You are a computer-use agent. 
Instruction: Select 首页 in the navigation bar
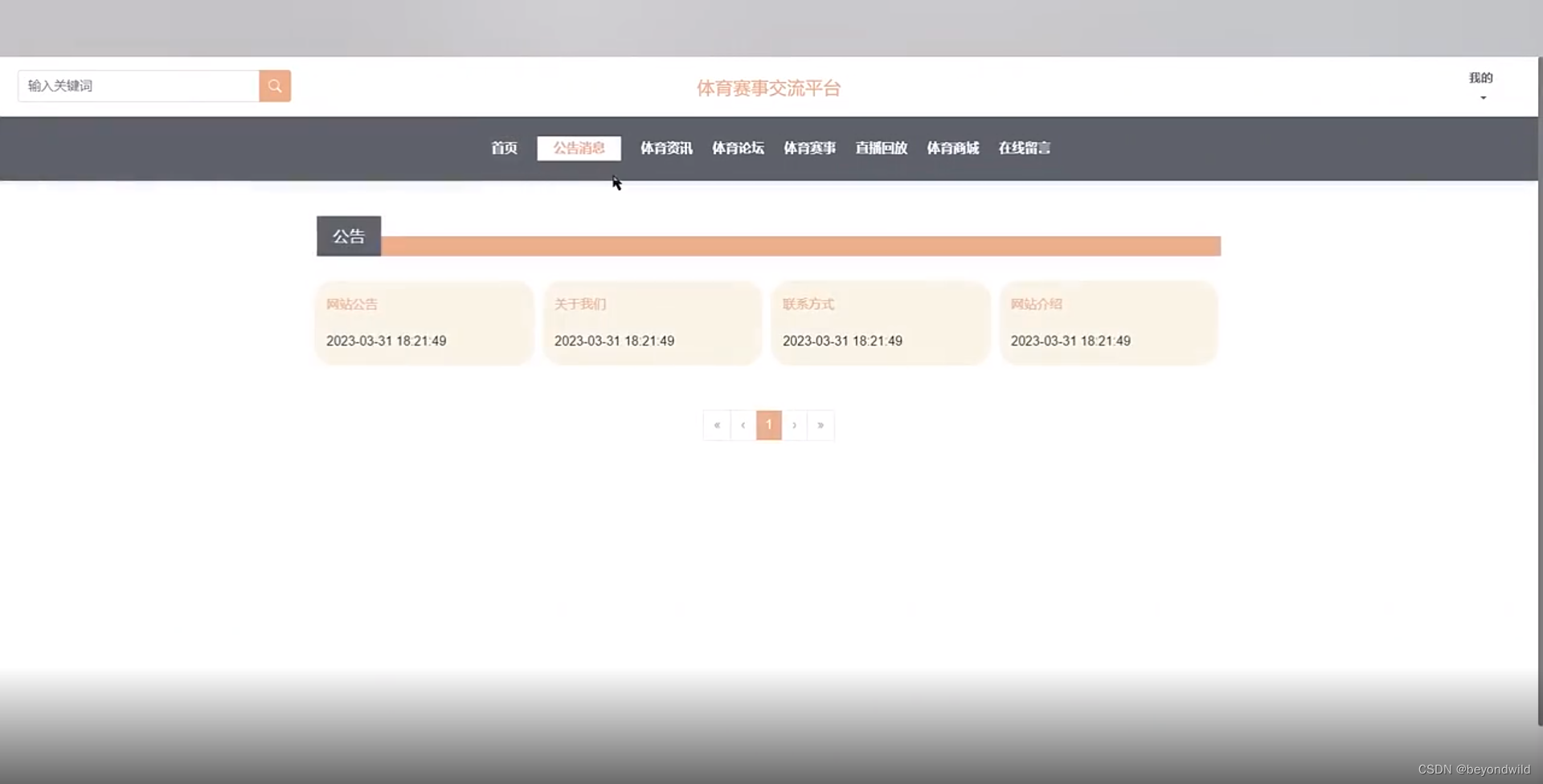[x=504, y=148]
